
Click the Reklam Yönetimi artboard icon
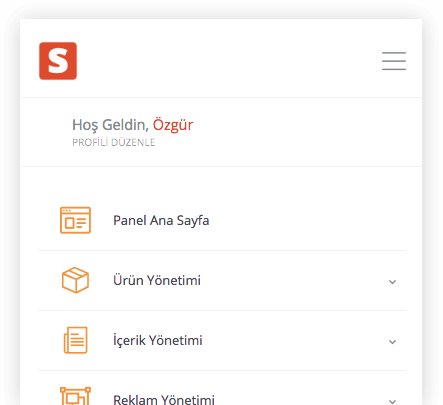pos(75,397)
